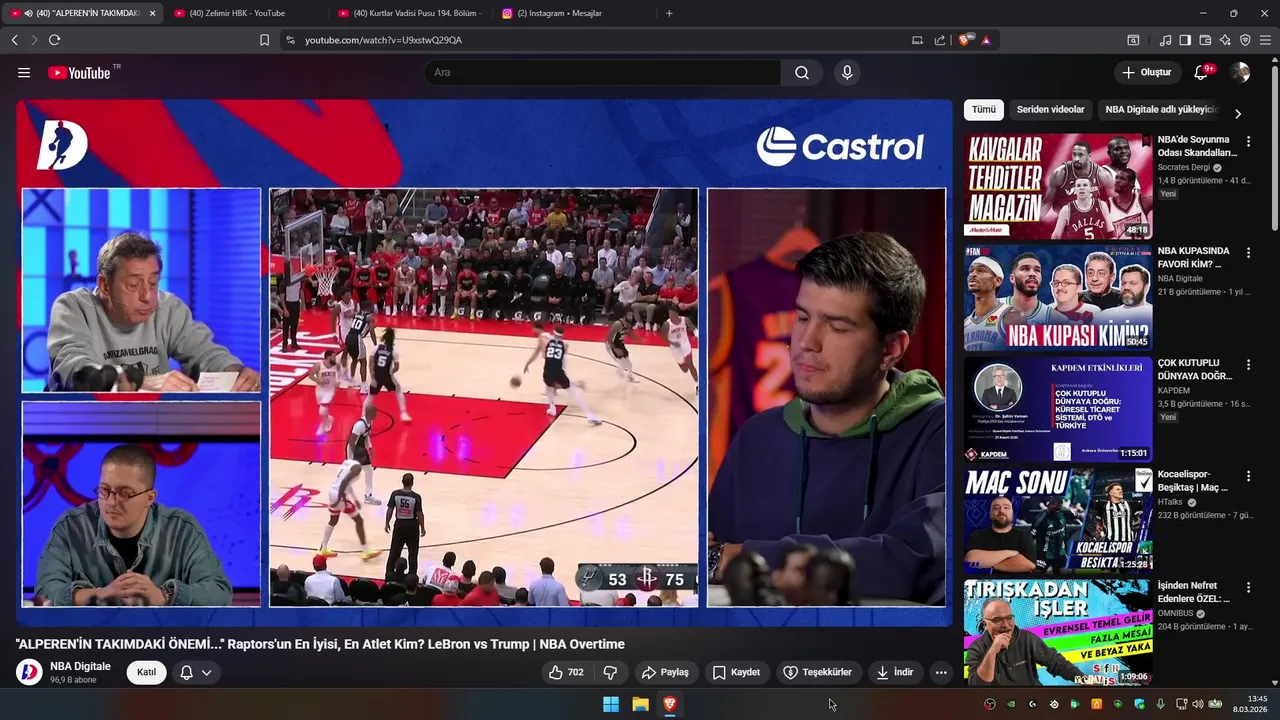Open a new browser tab

669,13
